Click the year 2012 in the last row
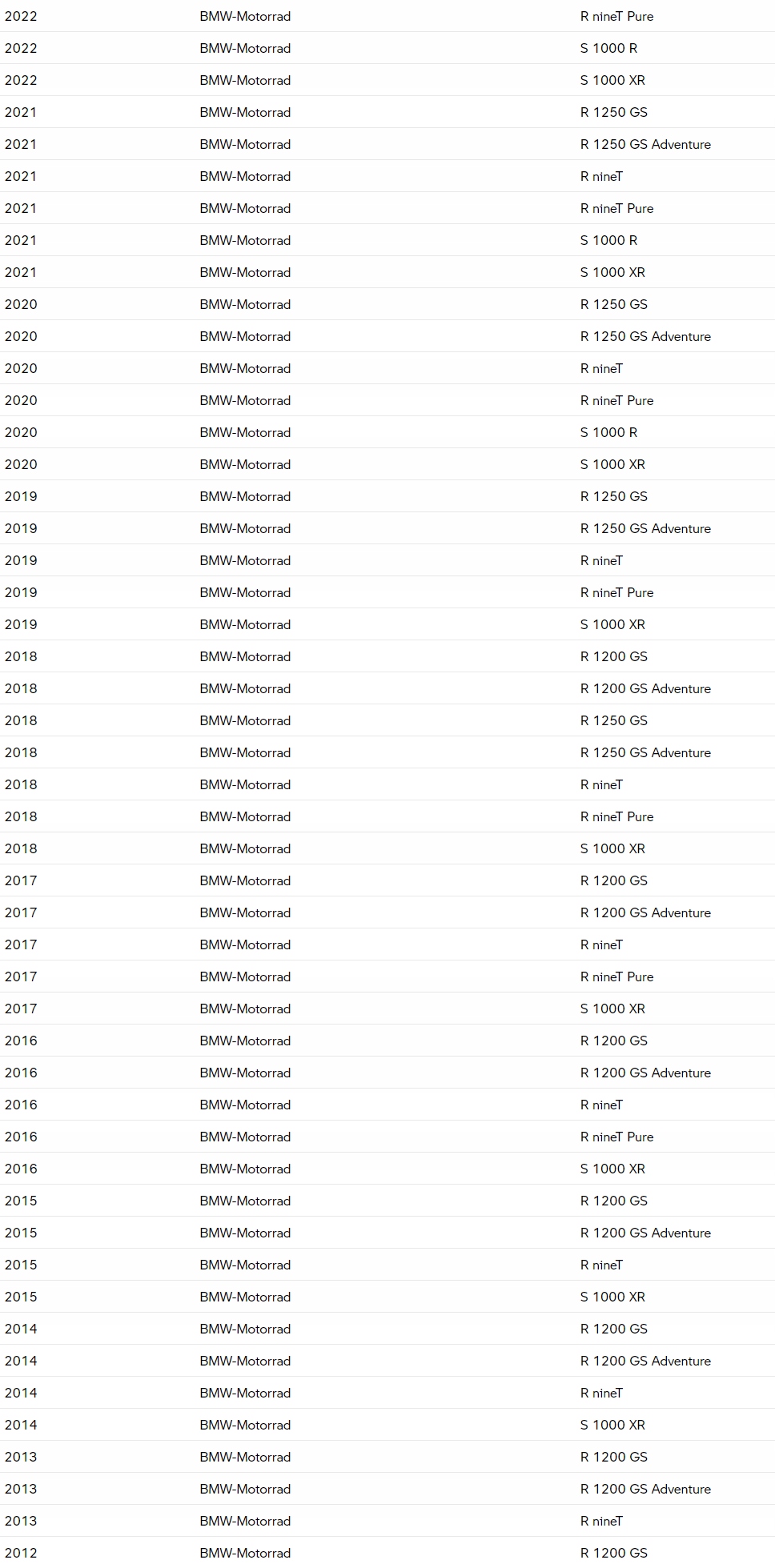Image resolution: width=775 pixels, height=1568 pixels. pyautogui.click(x=21, y=1553)
